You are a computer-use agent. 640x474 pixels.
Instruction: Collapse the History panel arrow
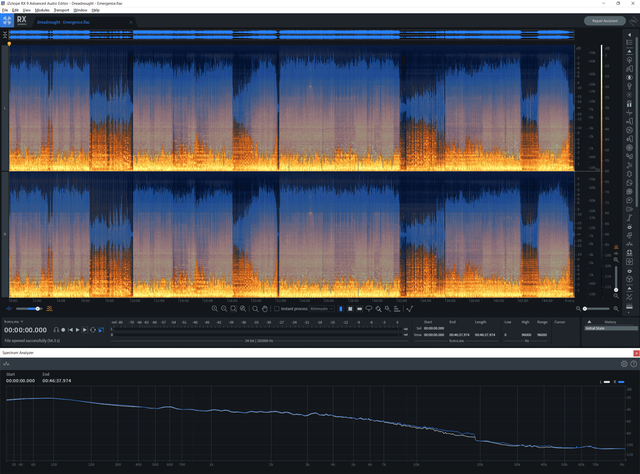589,322
